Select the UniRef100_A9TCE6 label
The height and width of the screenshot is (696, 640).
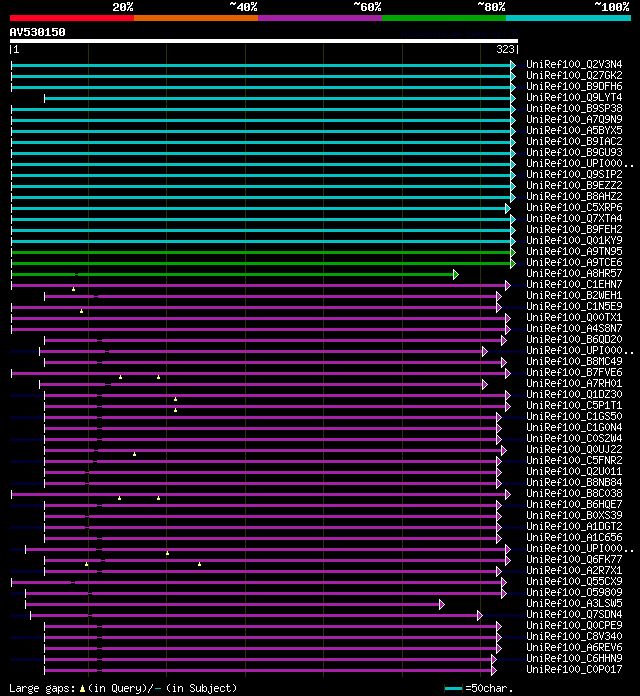coord(574,262)
